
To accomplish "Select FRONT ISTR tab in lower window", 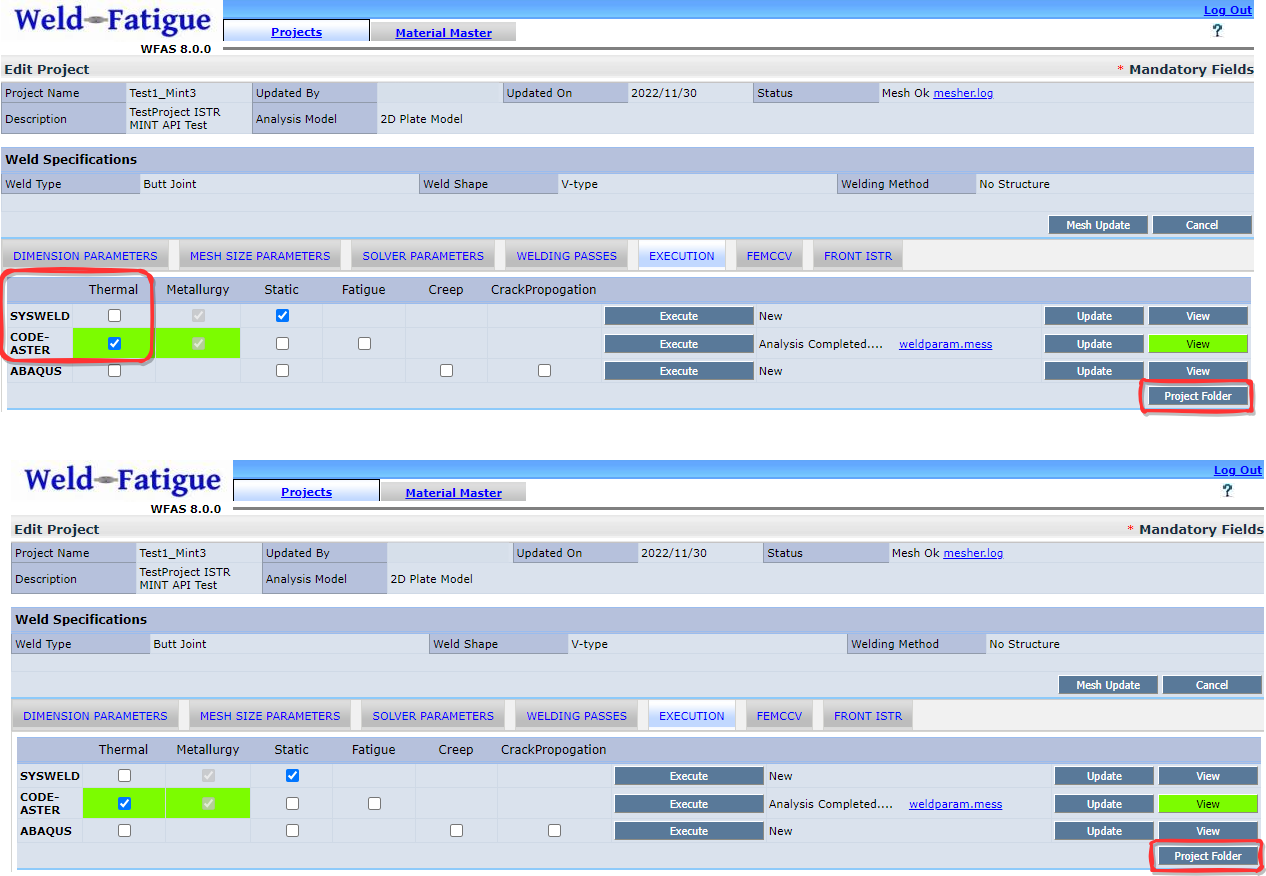I will 867,716.
